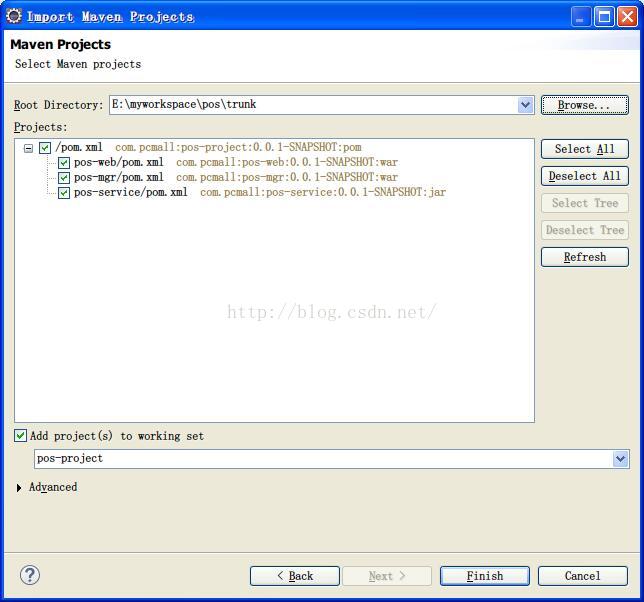Click the Cancel button

click(583, 576)
